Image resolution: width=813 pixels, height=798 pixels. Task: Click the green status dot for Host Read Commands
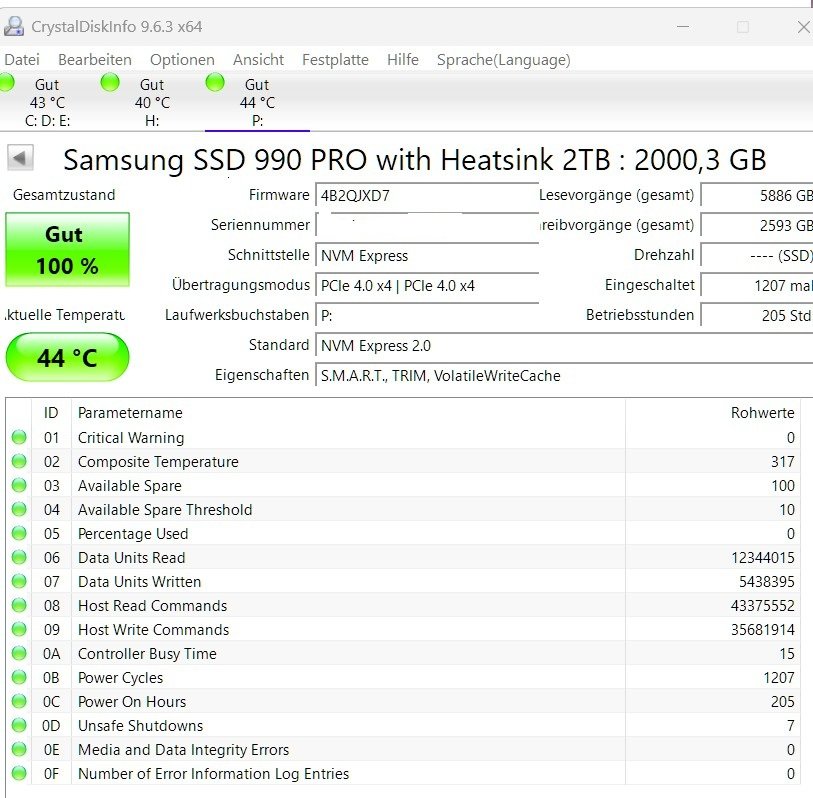point(19,605)
